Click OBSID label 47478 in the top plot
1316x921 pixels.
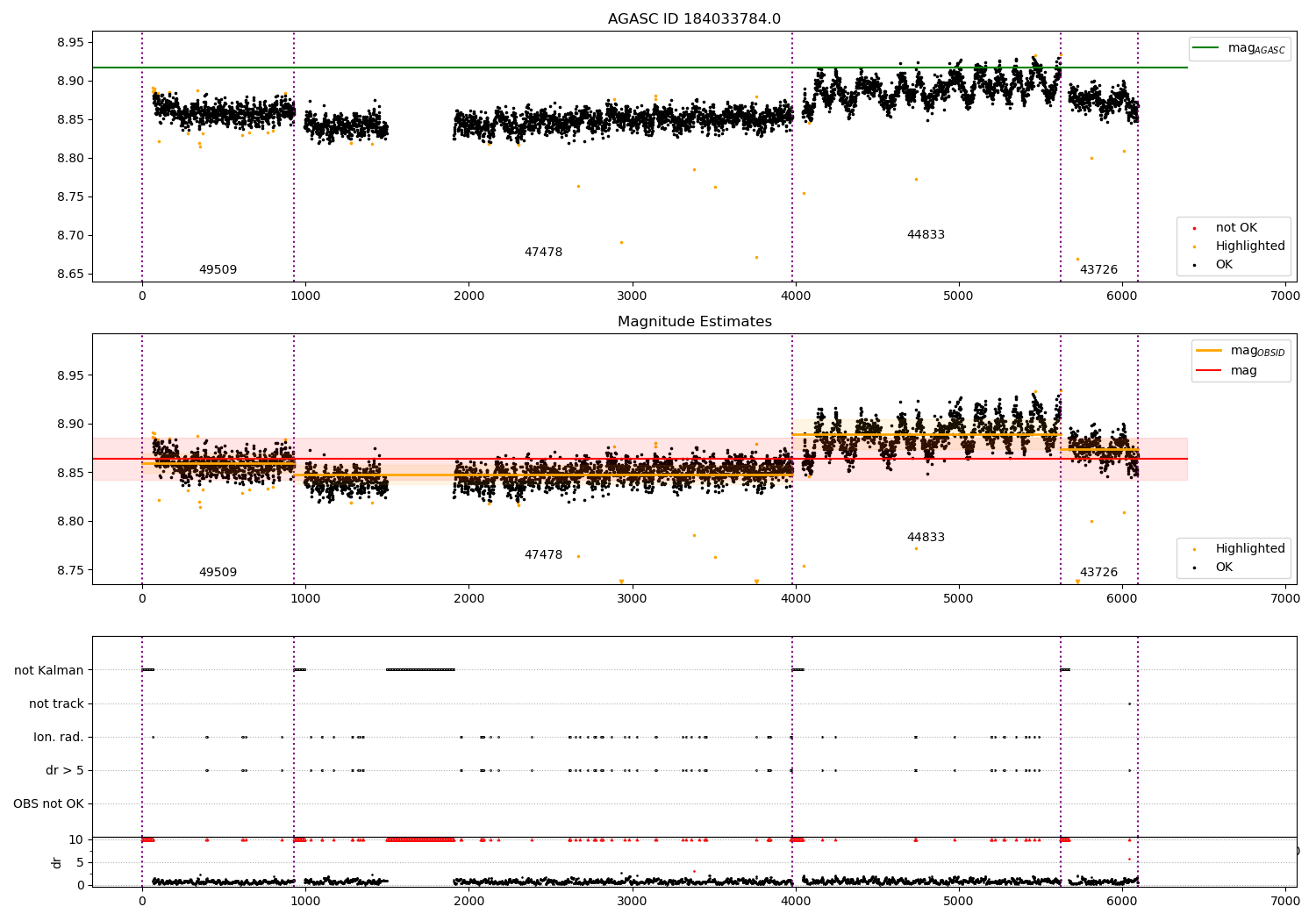click(x=543, y=253)
